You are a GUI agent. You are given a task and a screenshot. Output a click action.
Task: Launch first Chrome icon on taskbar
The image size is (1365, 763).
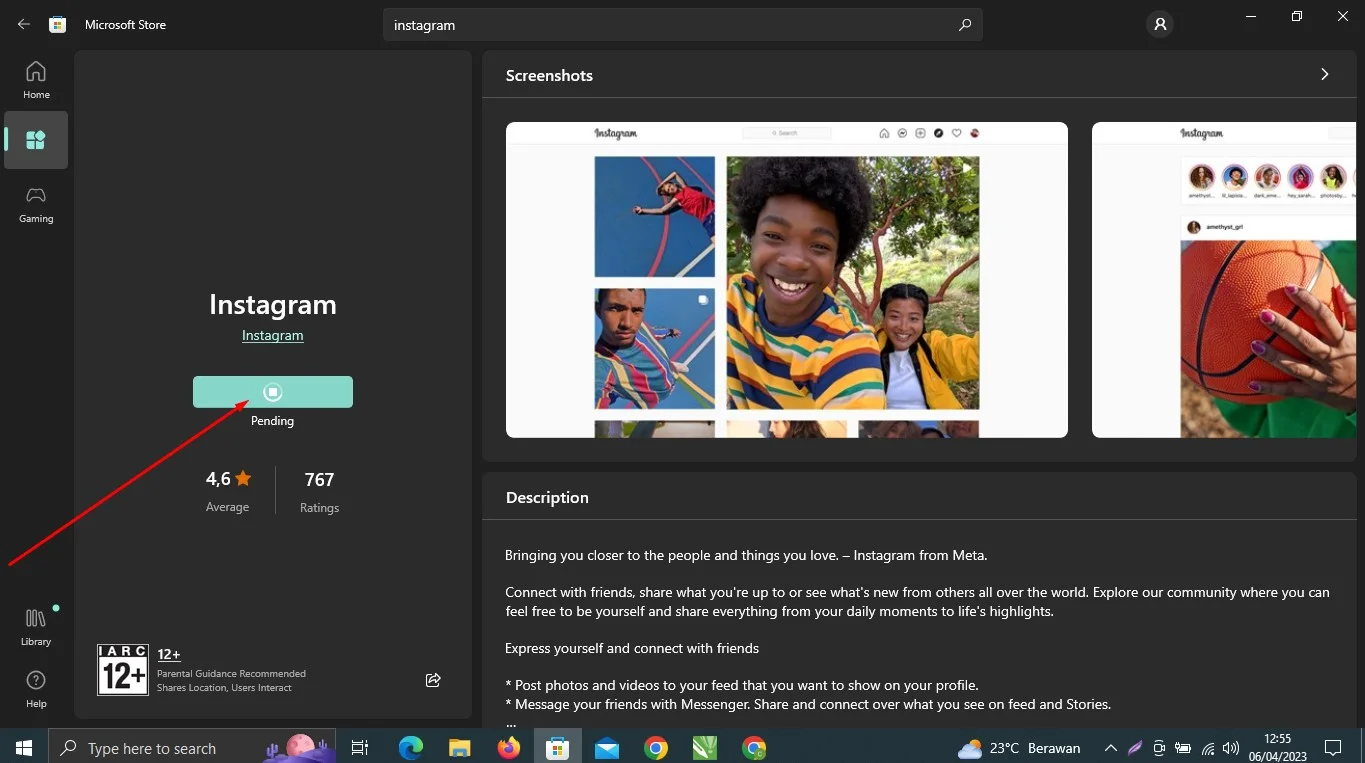[656, 748]
